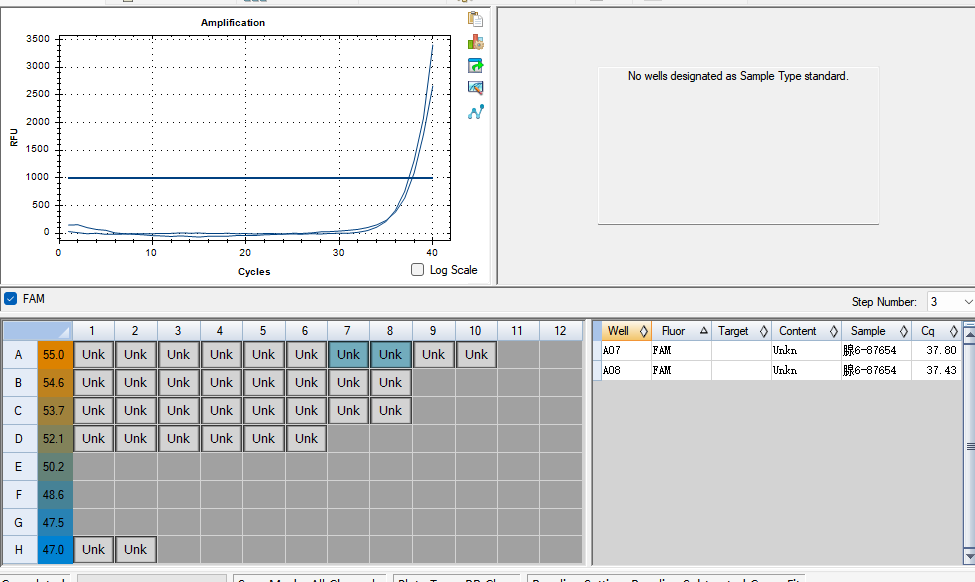This screenshot has height=582, width=975.
Task: Click Unkn content cell in row A08
Action: [806, 370]
